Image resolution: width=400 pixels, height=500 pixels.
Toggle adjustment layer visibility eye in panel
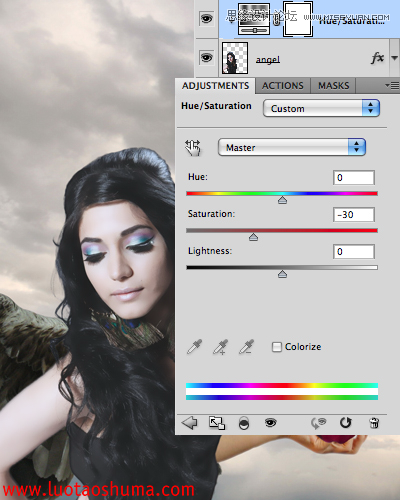(270, 423)
